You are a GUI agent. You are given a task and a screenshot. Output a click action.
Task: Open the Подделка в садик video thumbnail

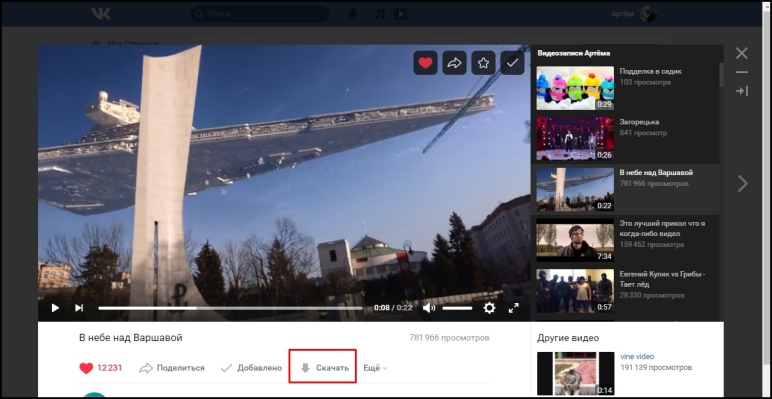575,88
